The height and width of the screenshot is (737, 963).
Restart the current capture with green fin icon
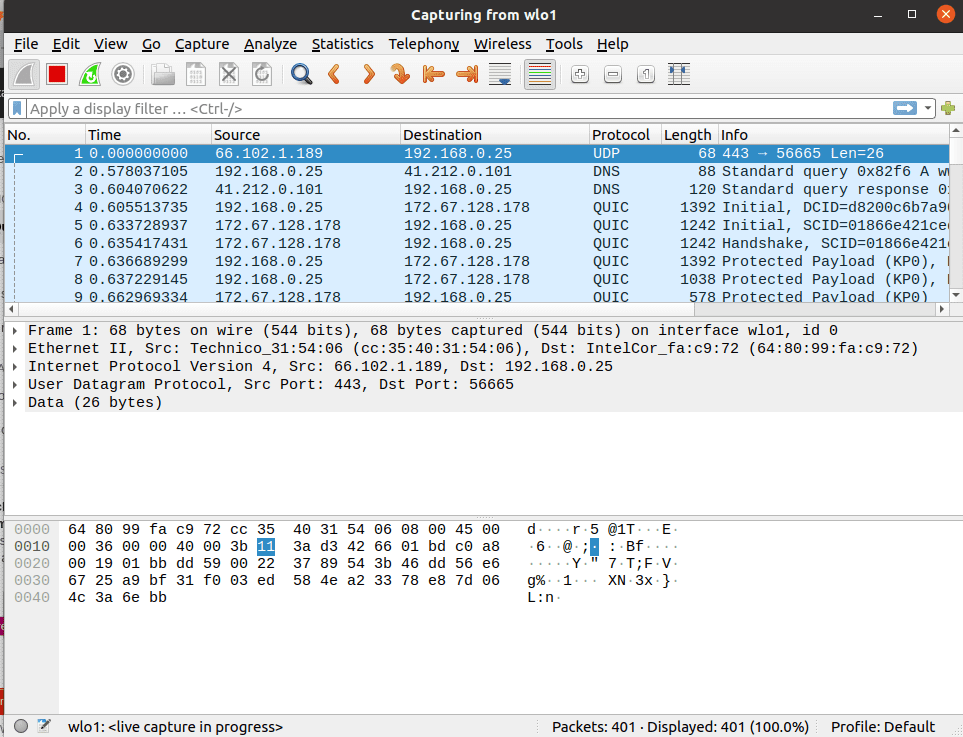[90, 74]
